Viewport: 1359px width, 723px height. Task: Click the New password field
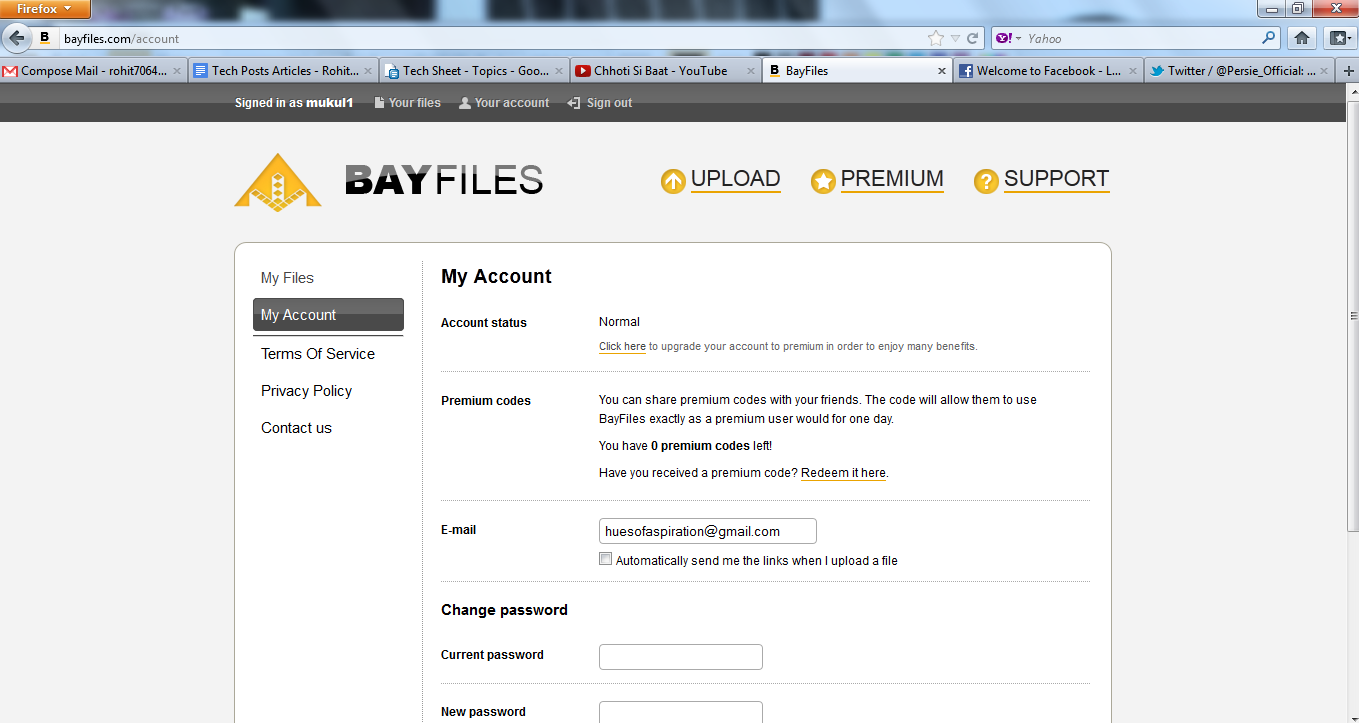pos(681,713)
